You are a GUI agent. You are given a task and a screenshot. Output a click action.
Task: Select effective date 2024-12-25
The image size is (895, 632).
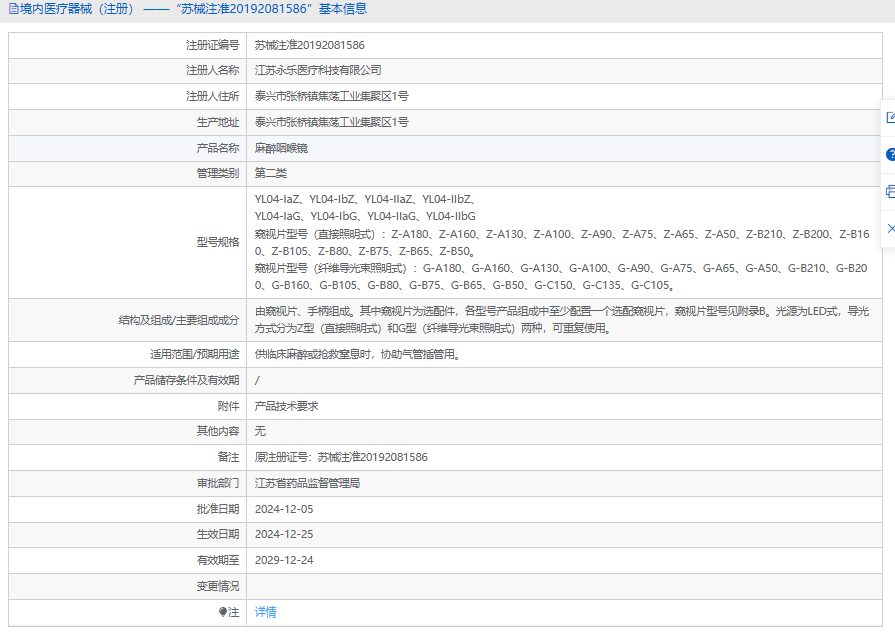(x=284, y=534)
